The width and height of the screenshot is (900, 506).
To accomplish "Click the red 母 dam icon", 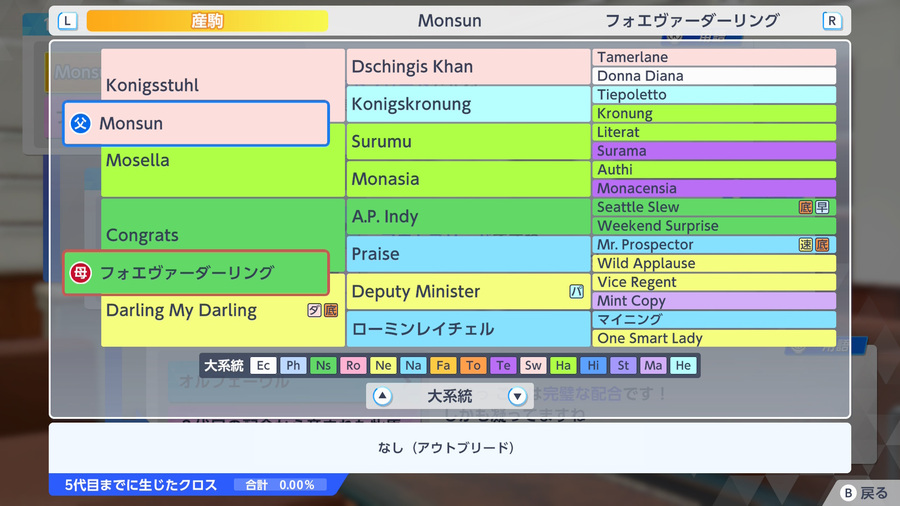I will pos(80,273).
